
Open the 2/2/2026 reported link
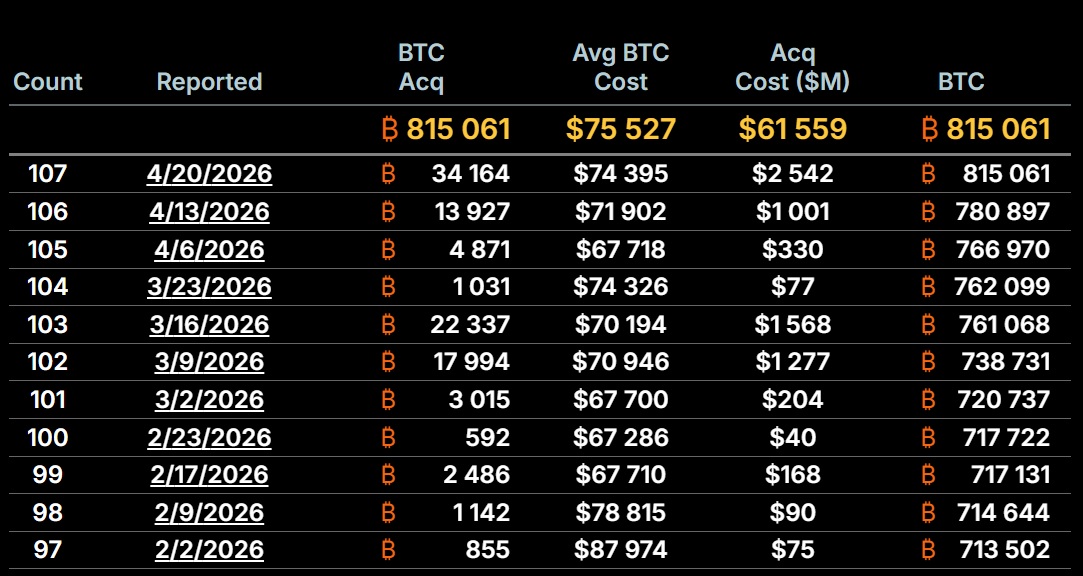tap(209, 549)
